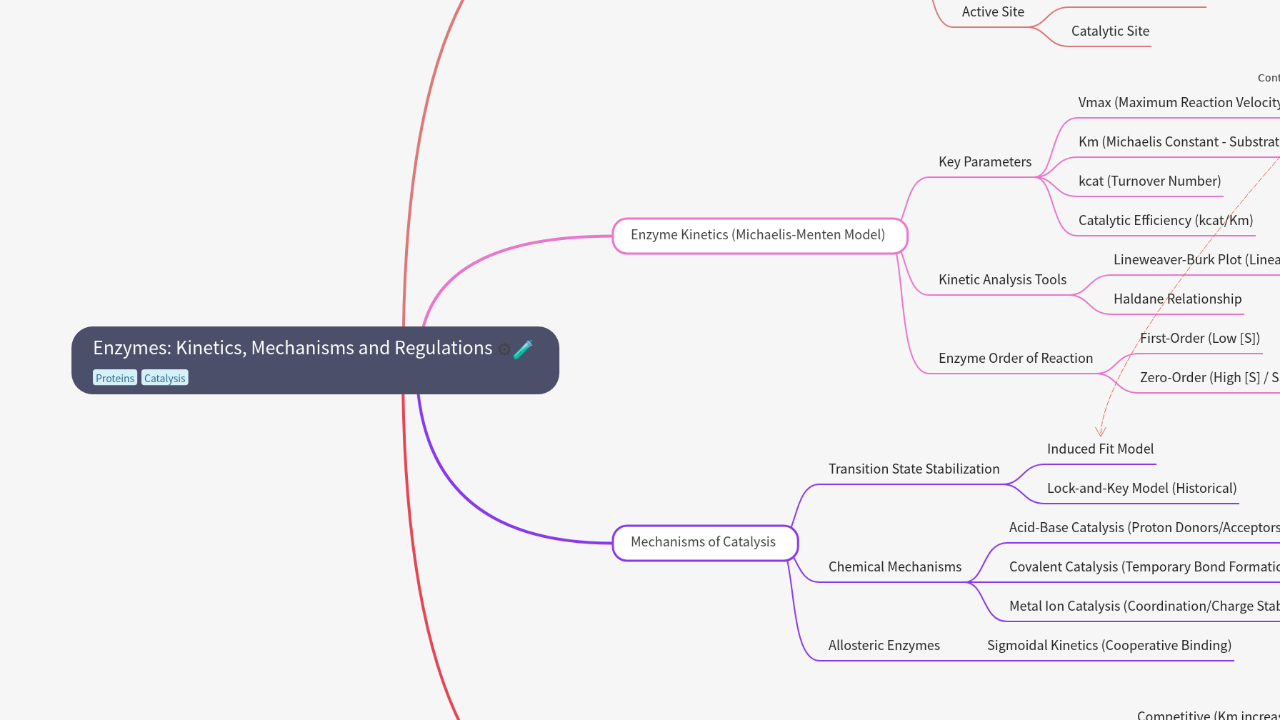Open the Kinetic Analysis Tools branch

click(1002, 280)
